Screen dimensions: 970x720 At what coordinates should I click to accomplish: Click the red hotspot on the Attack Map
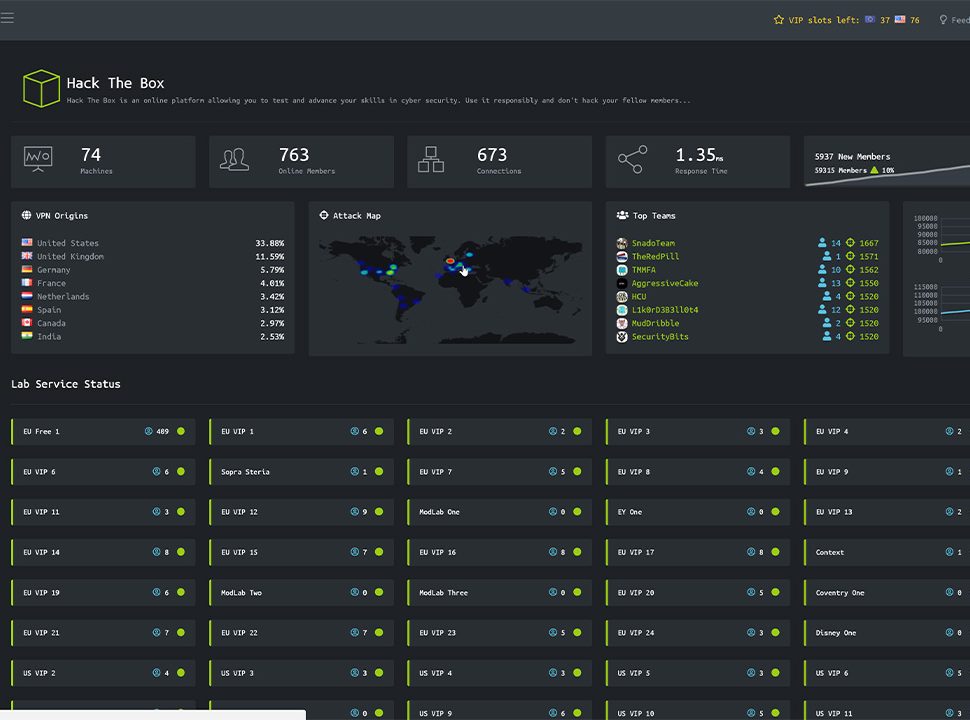[x=450, y=261]
